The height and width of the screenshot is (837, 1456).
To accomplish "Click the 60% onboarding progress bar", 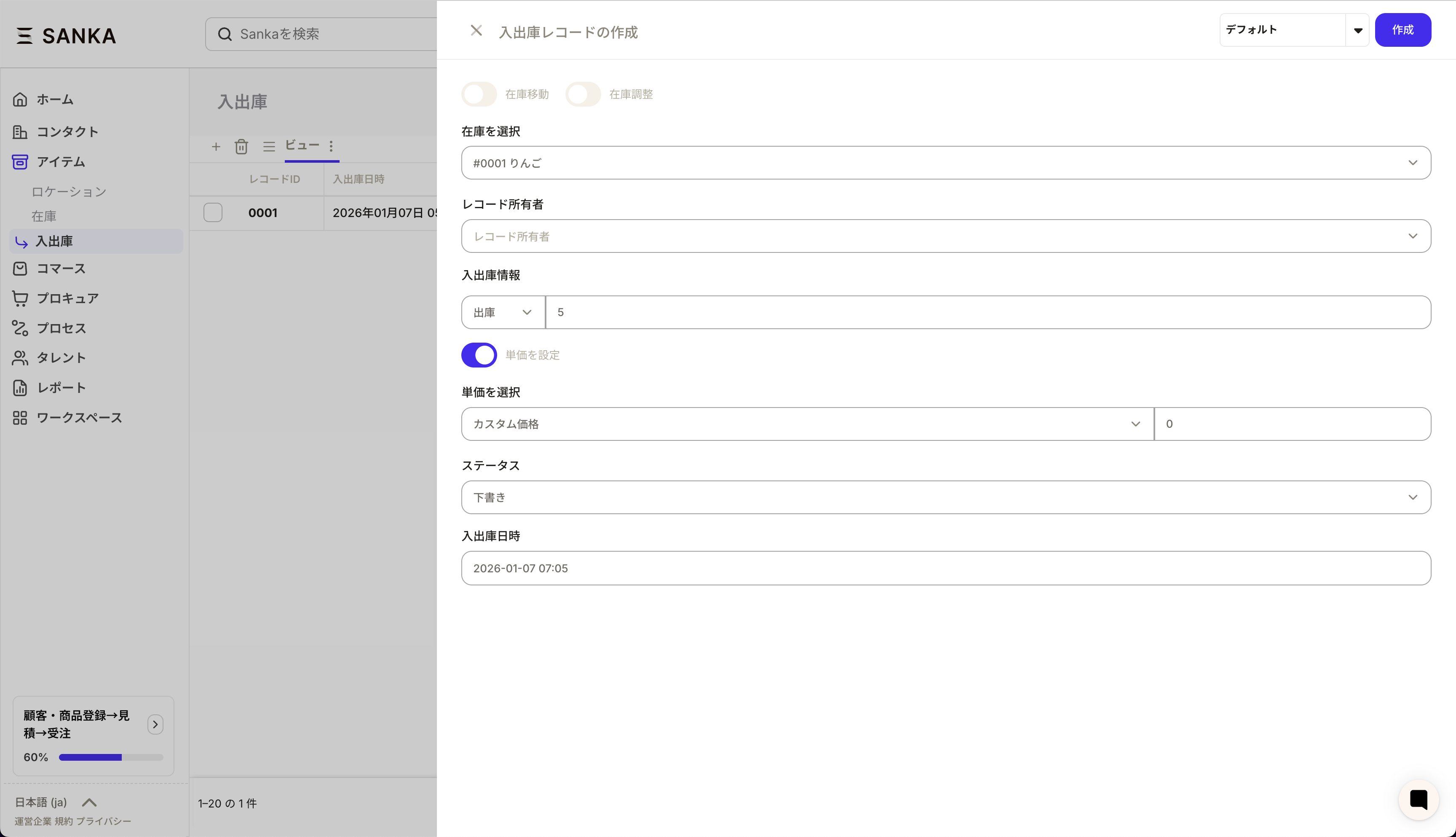I will [111, 758].
